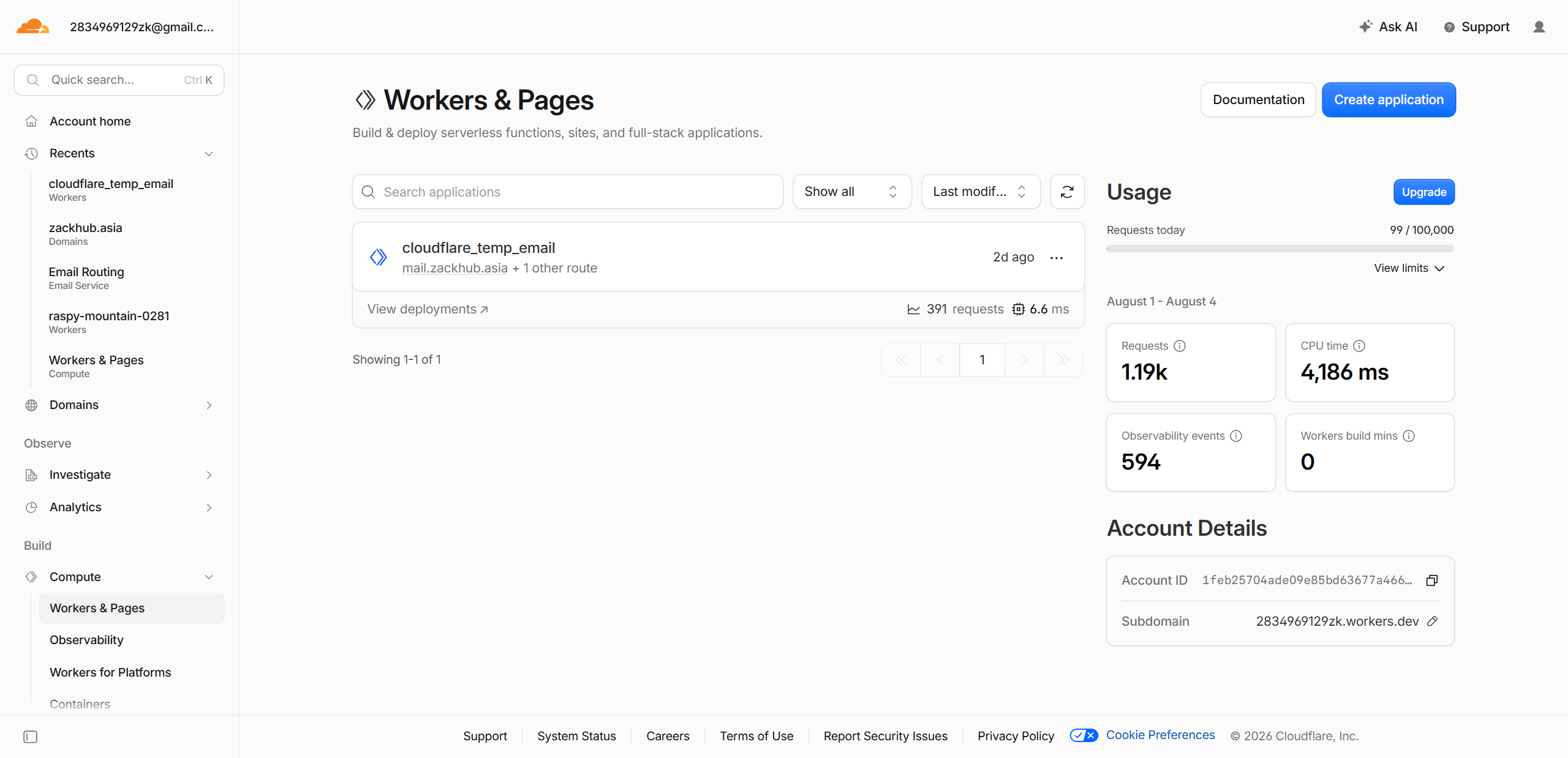Toggle the Cookie Preferences switch icon

pyautogui.click(x=1084, y=735)
